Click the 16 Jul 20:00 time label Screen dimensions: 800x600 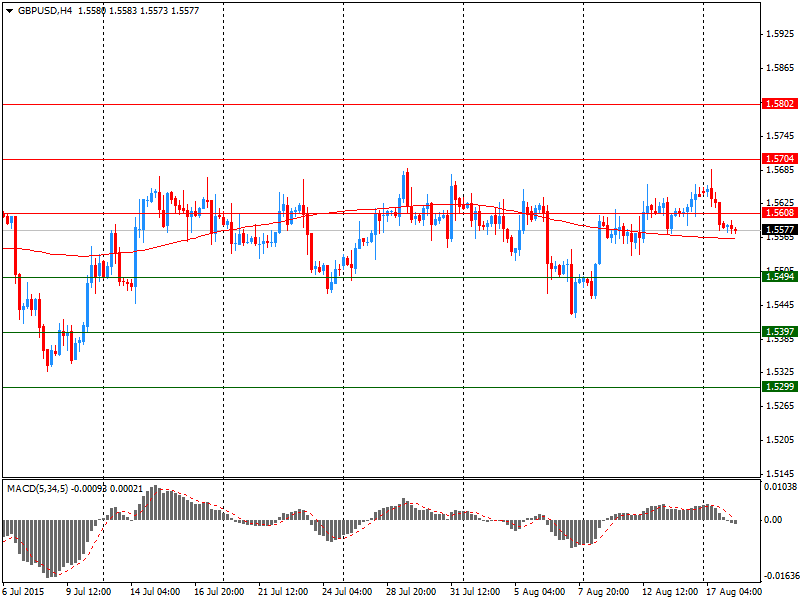pyautogui.click(x=219, y=592)
